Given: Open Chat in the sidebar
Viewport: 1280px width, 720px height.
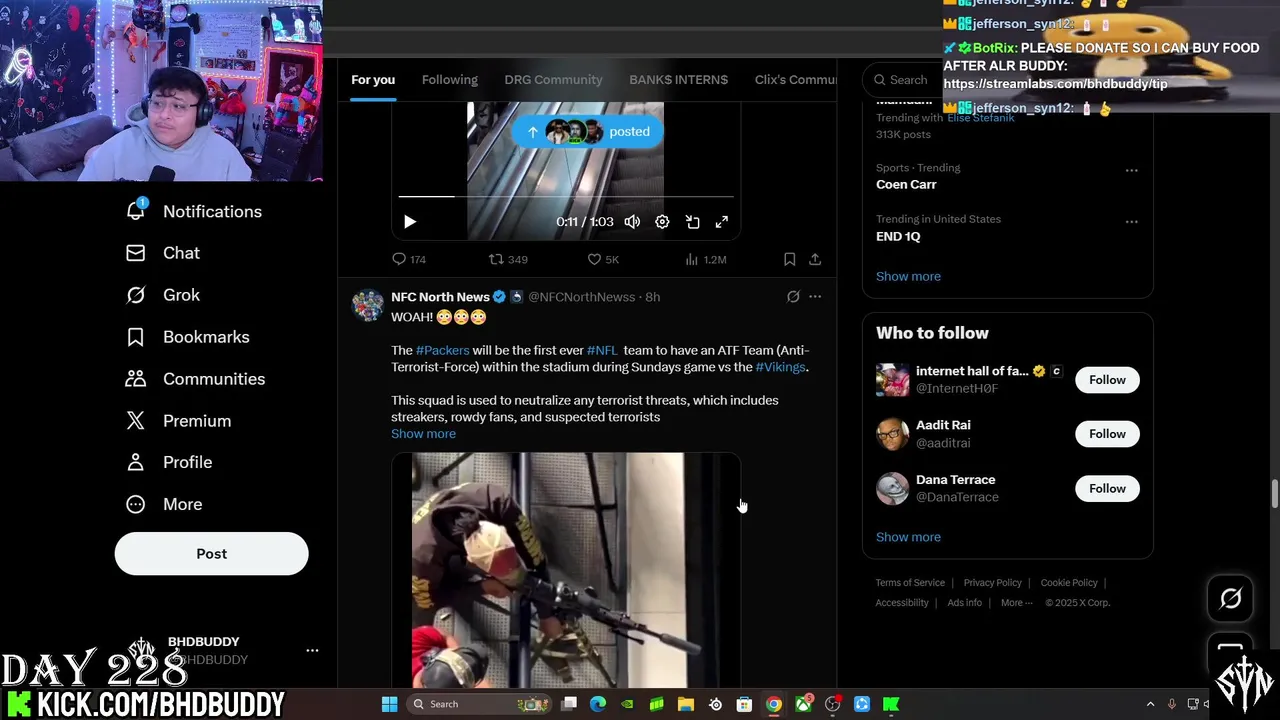Looking at the screenshot, I should click(x=163, y=253).
